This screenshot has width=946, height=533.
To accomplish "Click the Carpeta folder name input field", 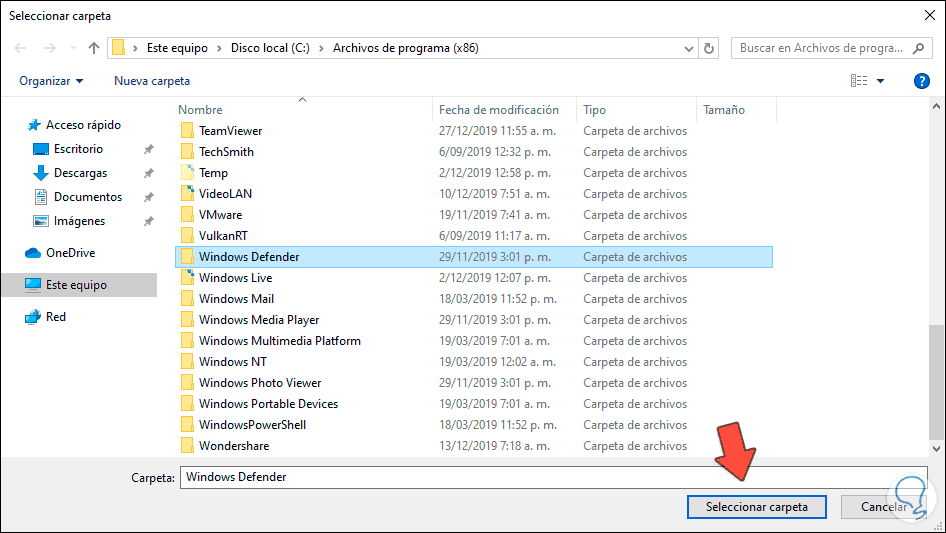I will pos(553,477).
